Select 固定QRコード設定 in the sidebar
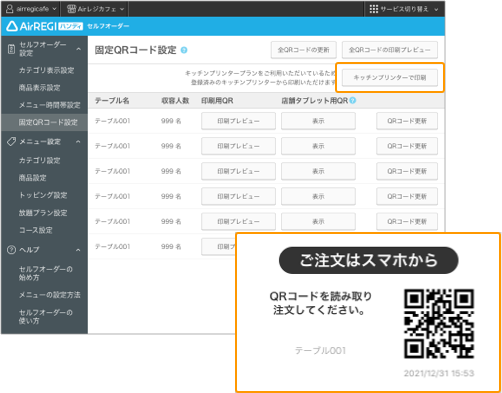This screenshot has height=393, width=502. pyautogui.click(x=44, y=122)
